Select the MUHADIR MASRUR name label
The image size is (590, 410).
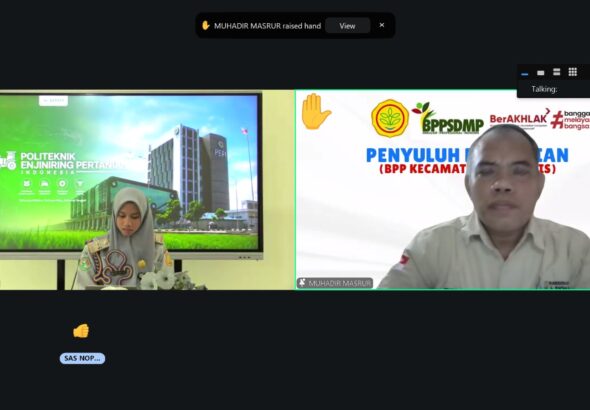click(340, 283)
